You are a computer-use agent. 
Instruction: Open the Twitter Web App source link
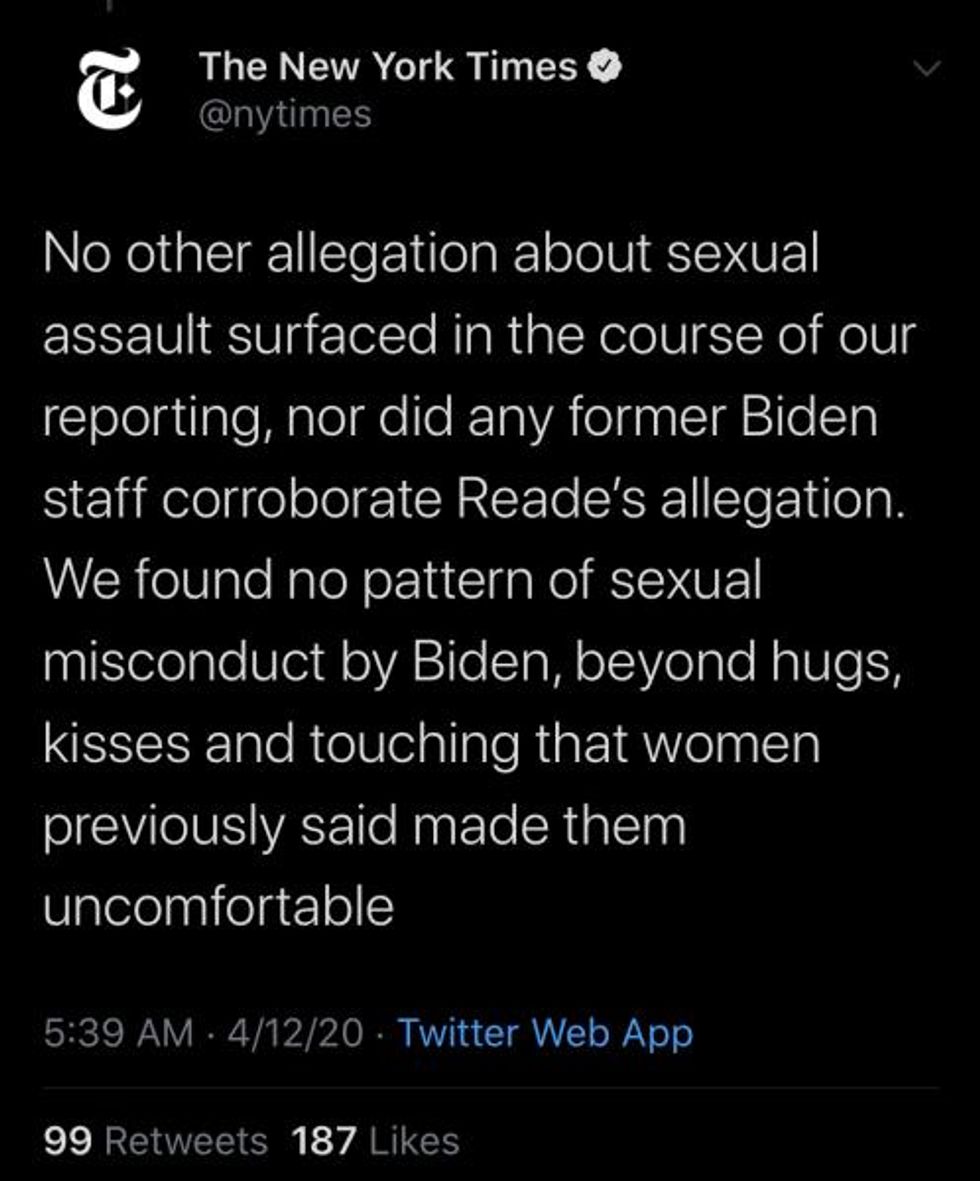[545, 1032]
